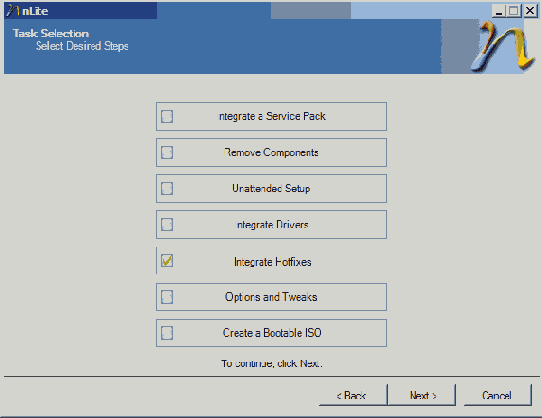This screenshot has width=542, height=418.
Task: Select the Integrate Drivers button
Action: (271, 224)
